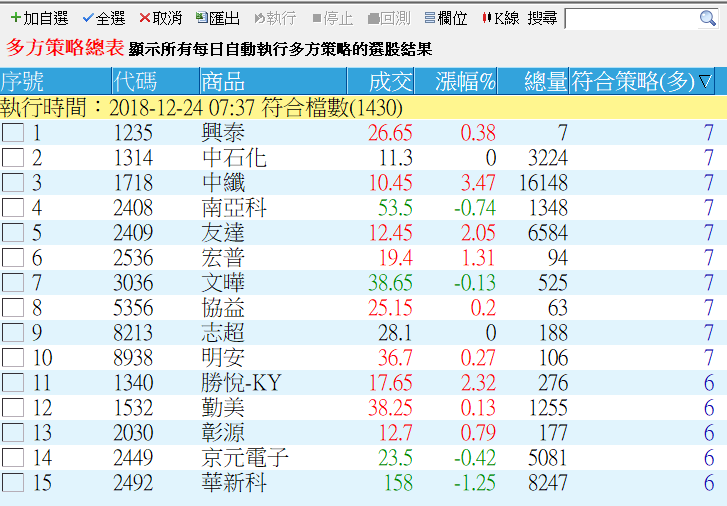
Task: Click 全選 to select all rows
Action: pos(104,18)
